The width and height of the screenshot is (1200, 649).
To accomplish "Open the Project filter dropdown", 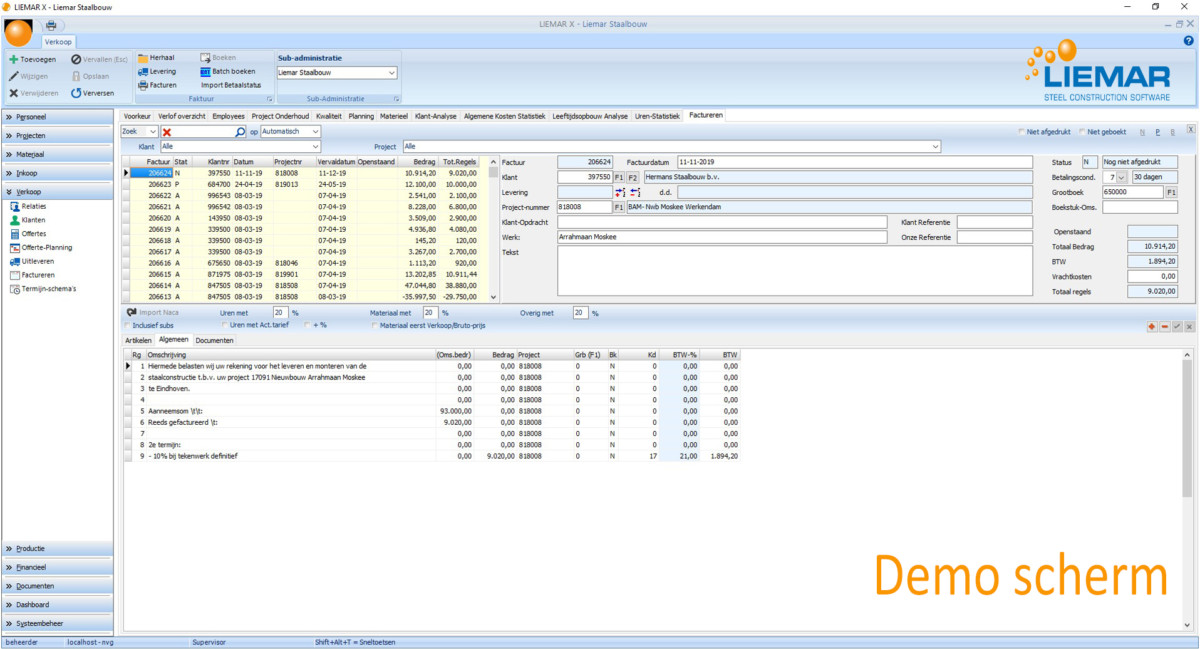I will pyautogui.click(x=936, y=146).
